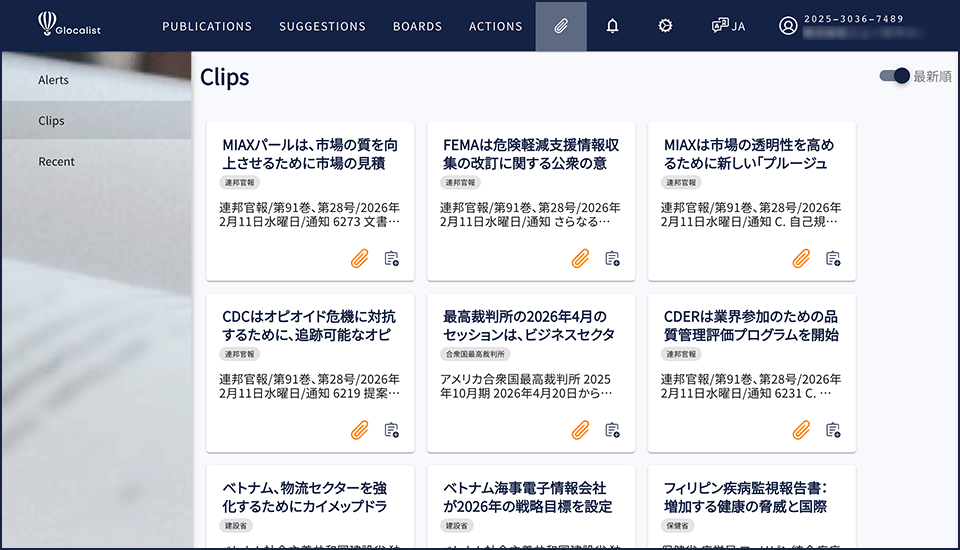Click the 連邦官報 tag on MIAXは市場の透明性 card
This screenshot has height=550, width=960.
point(681,183)
